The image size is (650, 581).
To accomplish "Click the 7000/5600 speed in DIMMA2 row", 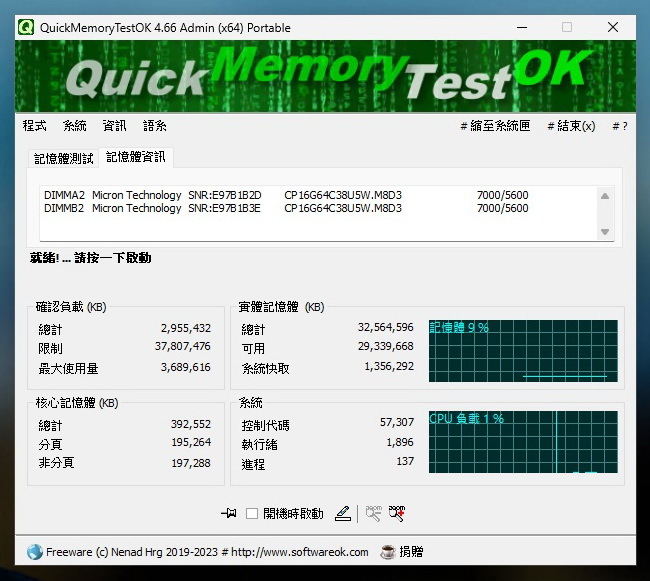I will (x=502, y=195).
